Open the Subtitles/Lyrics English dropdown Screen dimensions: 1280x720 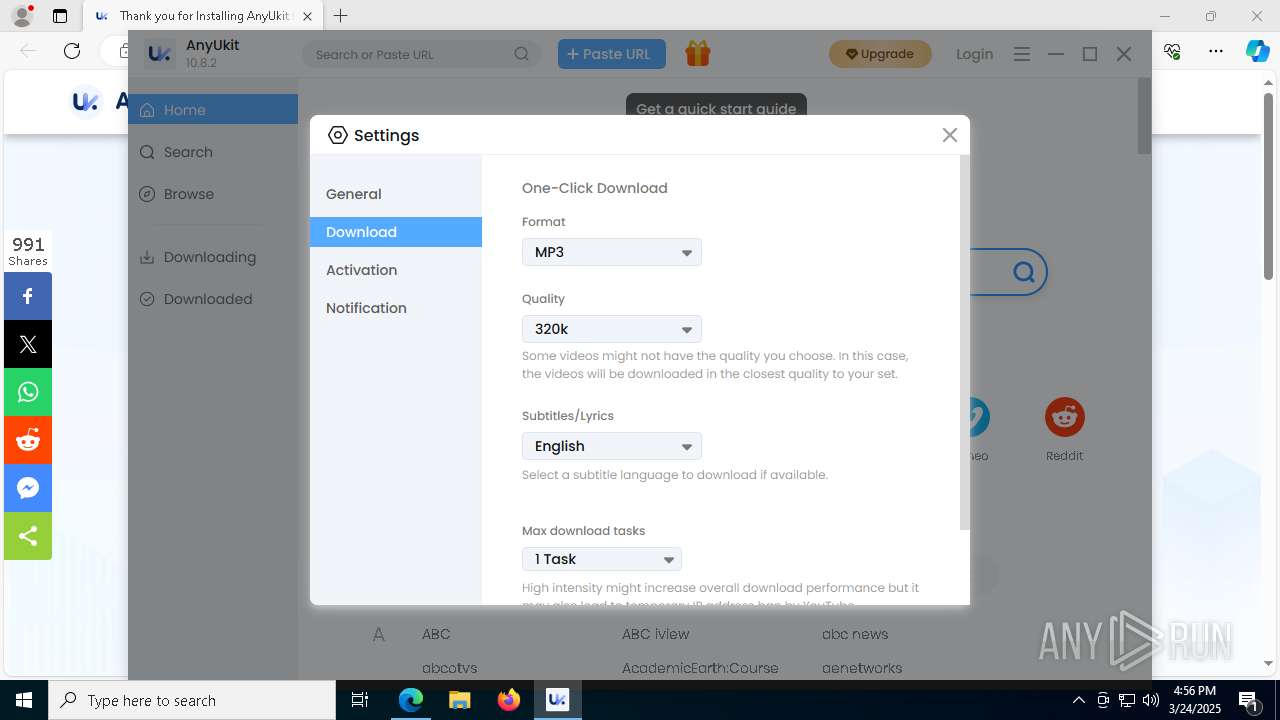[612, 446]
